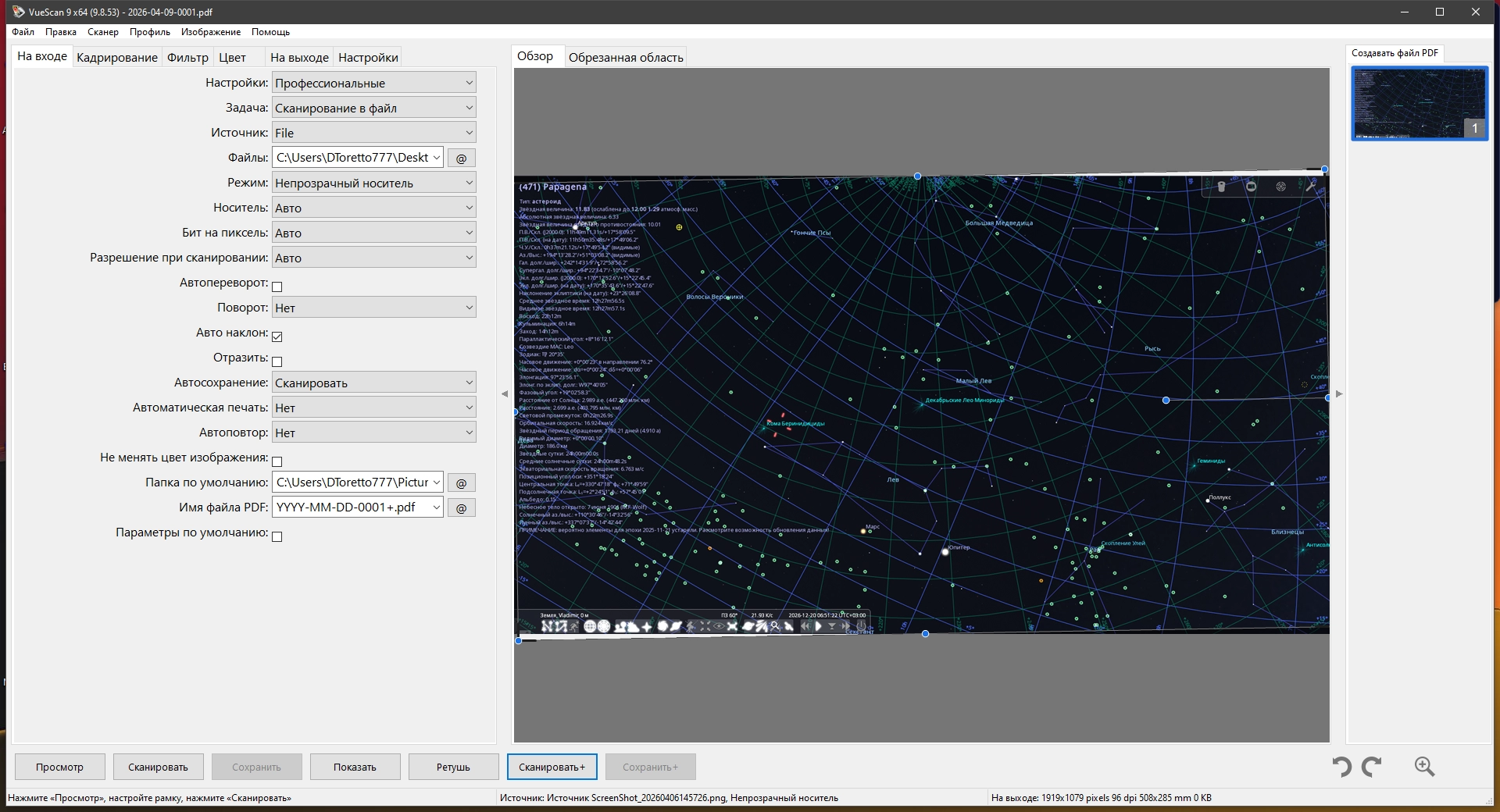The image size is (1500, 812).
Task: Enable the Автопереворот checkbox
Action: point(277,287)
